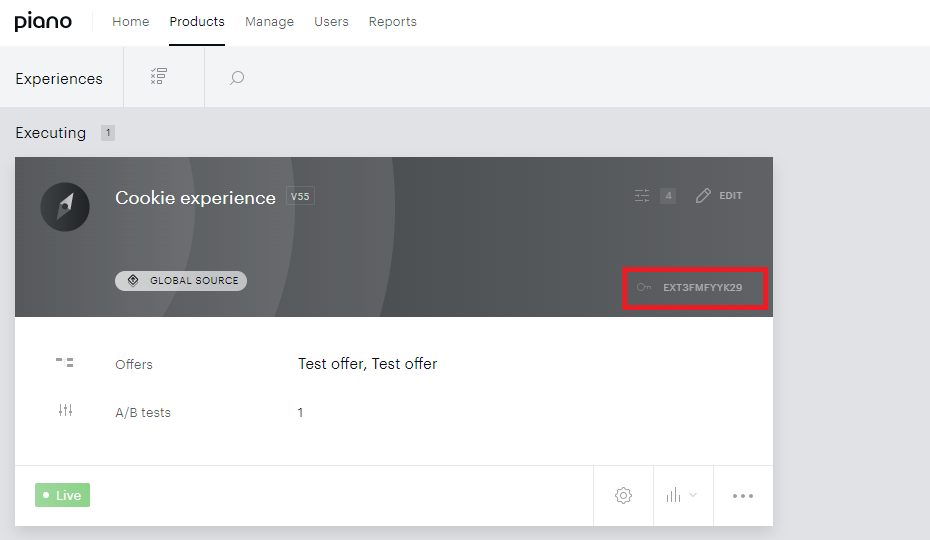Open the gear settings icon
This screenshot has width=930, height=540.
click(x=623, y=495)
